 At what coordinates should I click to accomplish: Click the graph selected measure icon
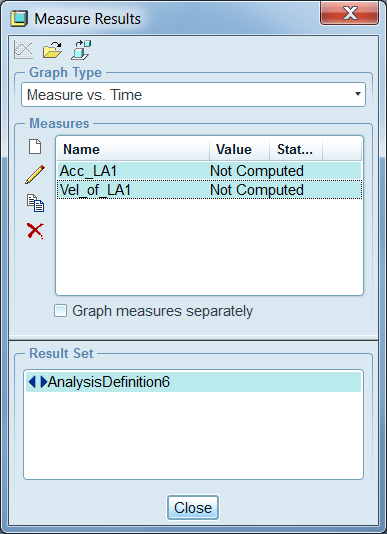pos(23,50)
